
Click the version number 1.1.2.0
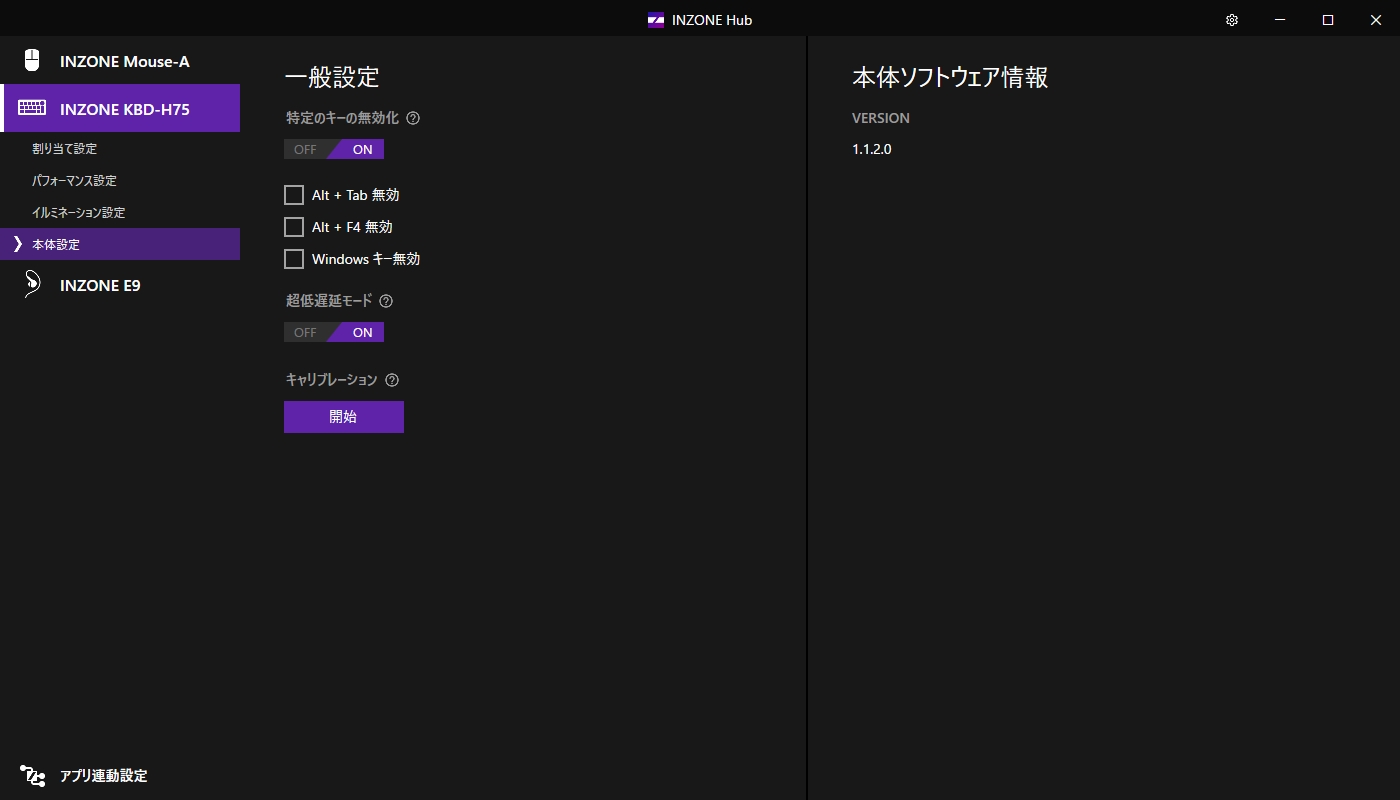pyautogui.click(x=871, y=149)
